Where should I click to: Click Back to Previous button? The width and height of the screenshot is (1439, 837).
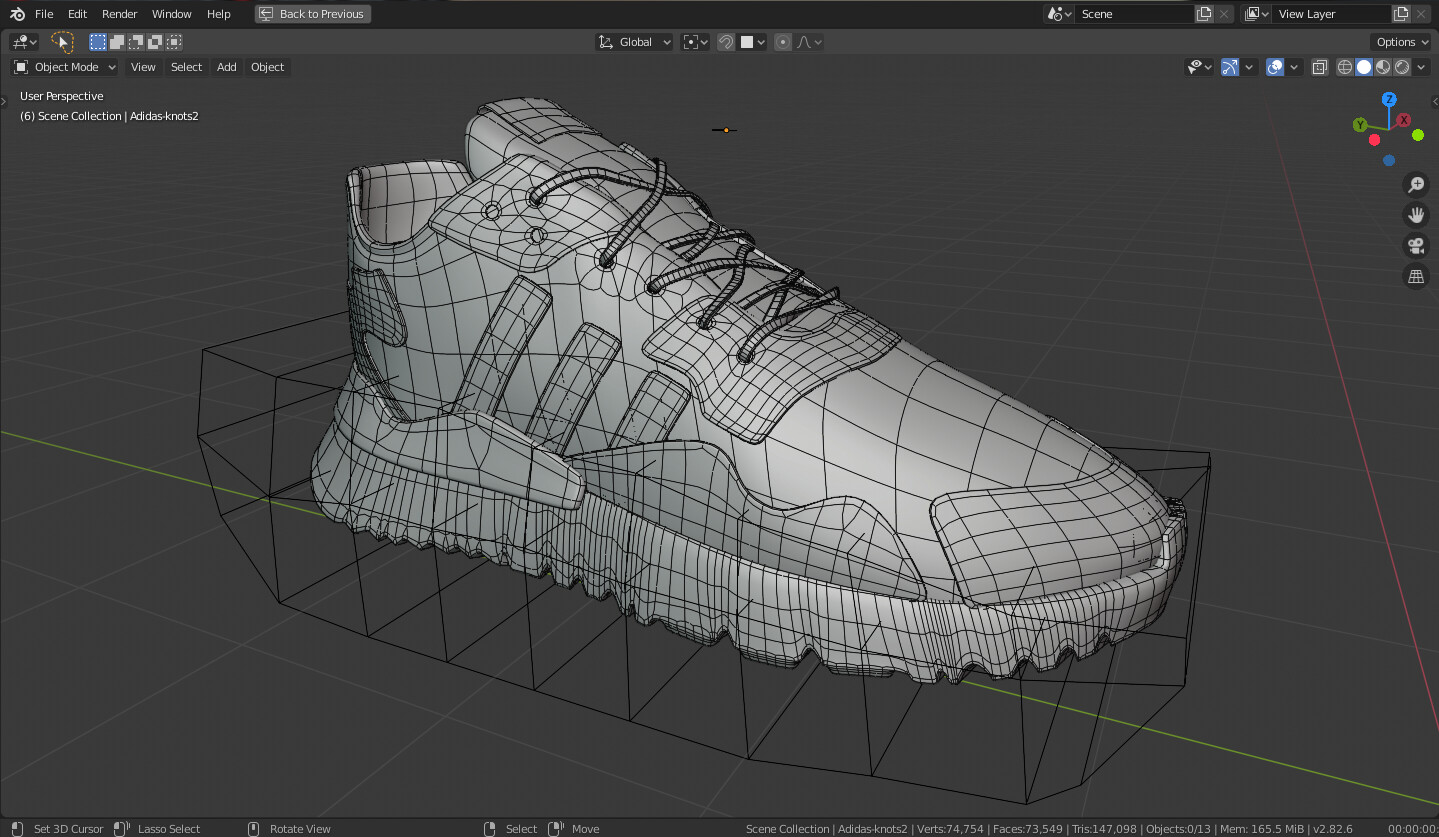[x=312, y=14]
